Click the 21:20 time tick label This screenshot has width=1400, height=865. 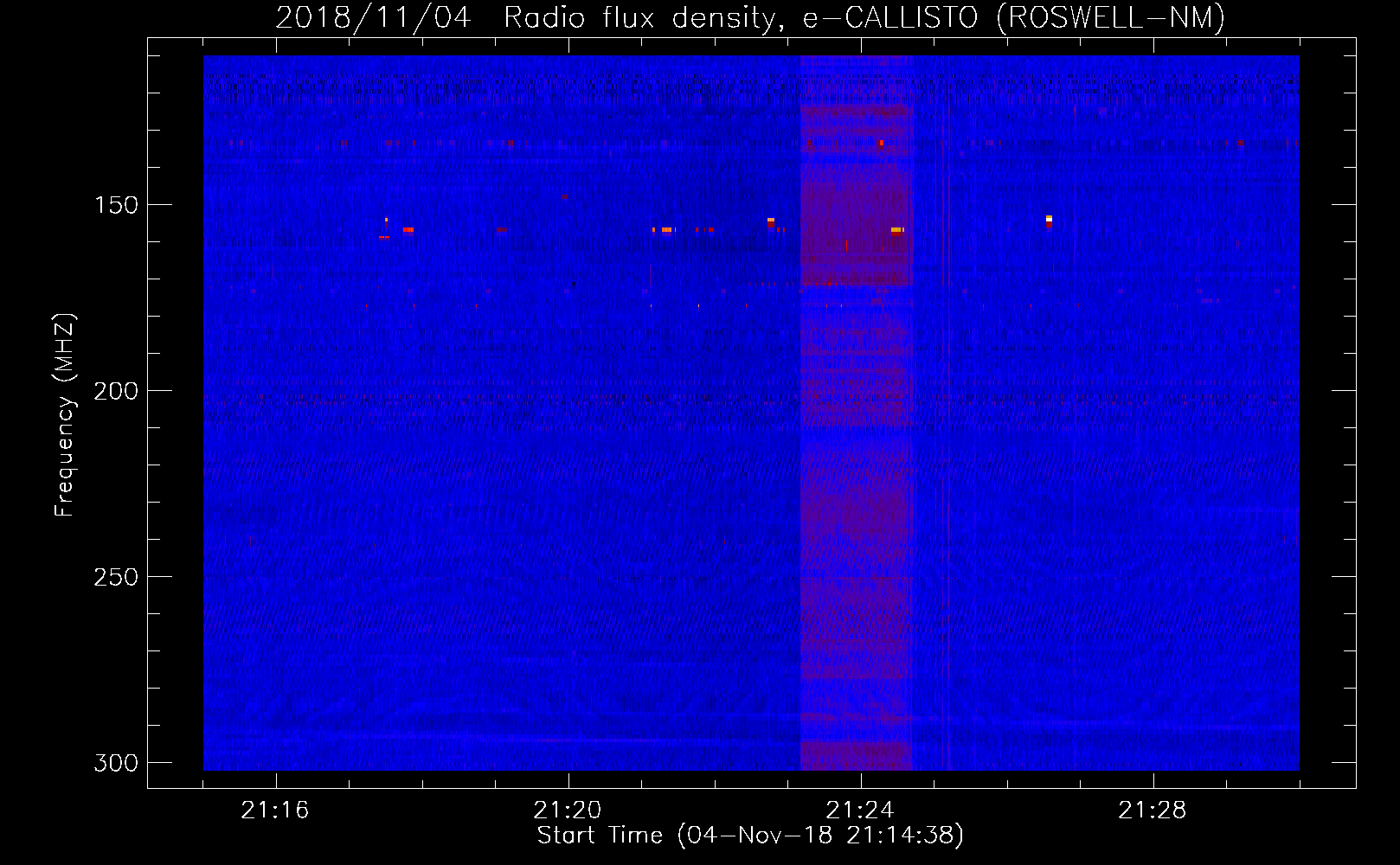tap(568, 811)
